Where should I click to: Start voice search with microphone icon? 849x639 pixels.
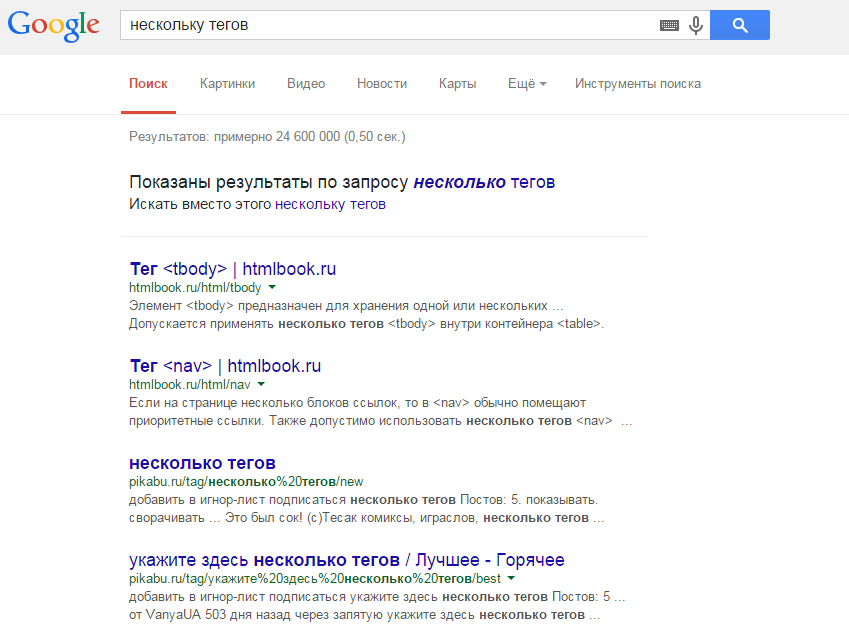click(696, 26)
